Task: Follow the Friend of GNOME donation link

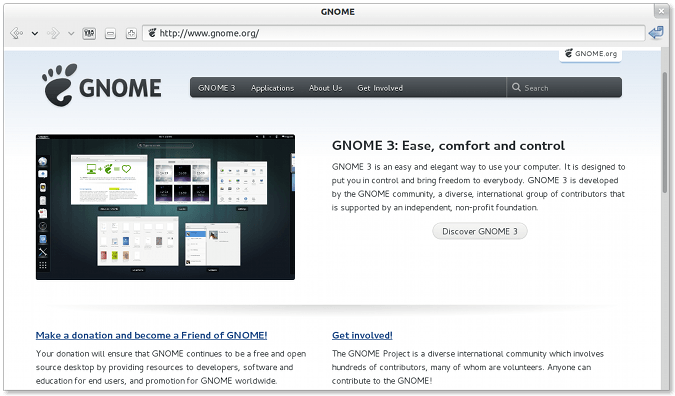Action: point(152,335)
